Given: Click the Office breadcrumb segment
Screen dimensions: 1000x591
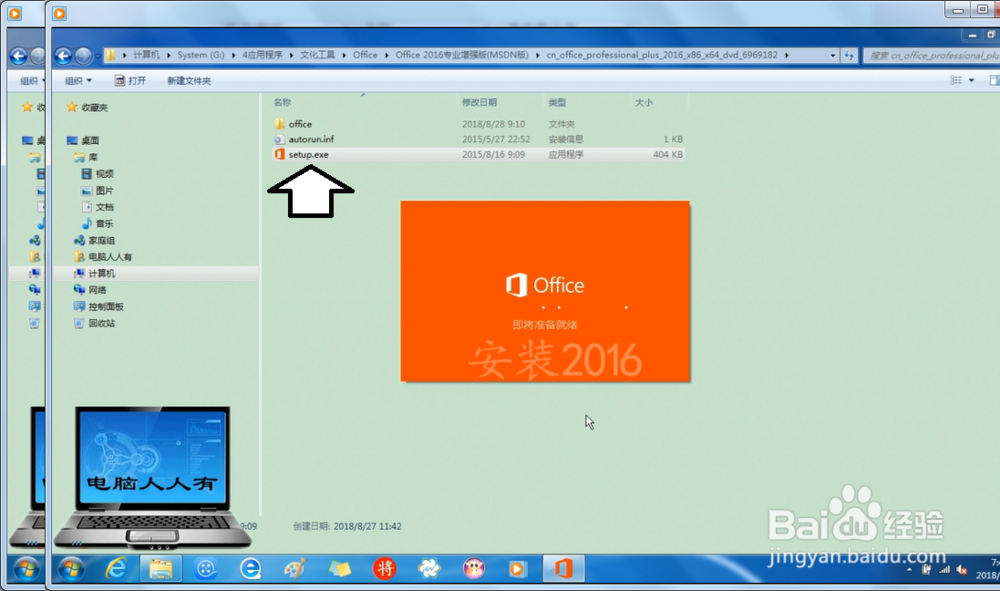Looking at the screenshot, I should [365, 55].
